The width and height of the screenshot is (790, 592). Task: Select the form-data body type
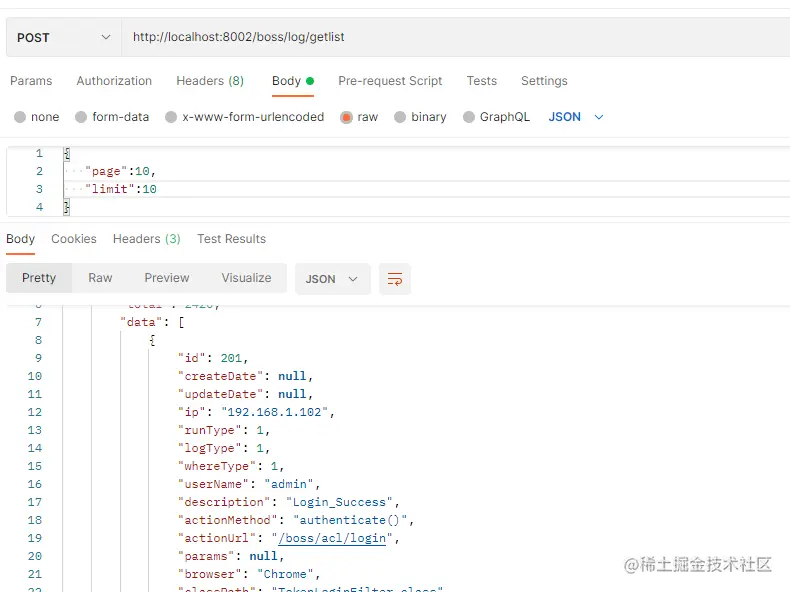pyautogui.click(x=112, y=117)
